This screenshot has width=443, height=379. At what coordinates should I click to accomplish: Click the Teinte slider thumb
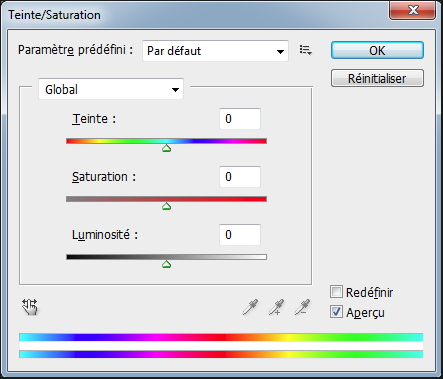[x=167, y=148]
